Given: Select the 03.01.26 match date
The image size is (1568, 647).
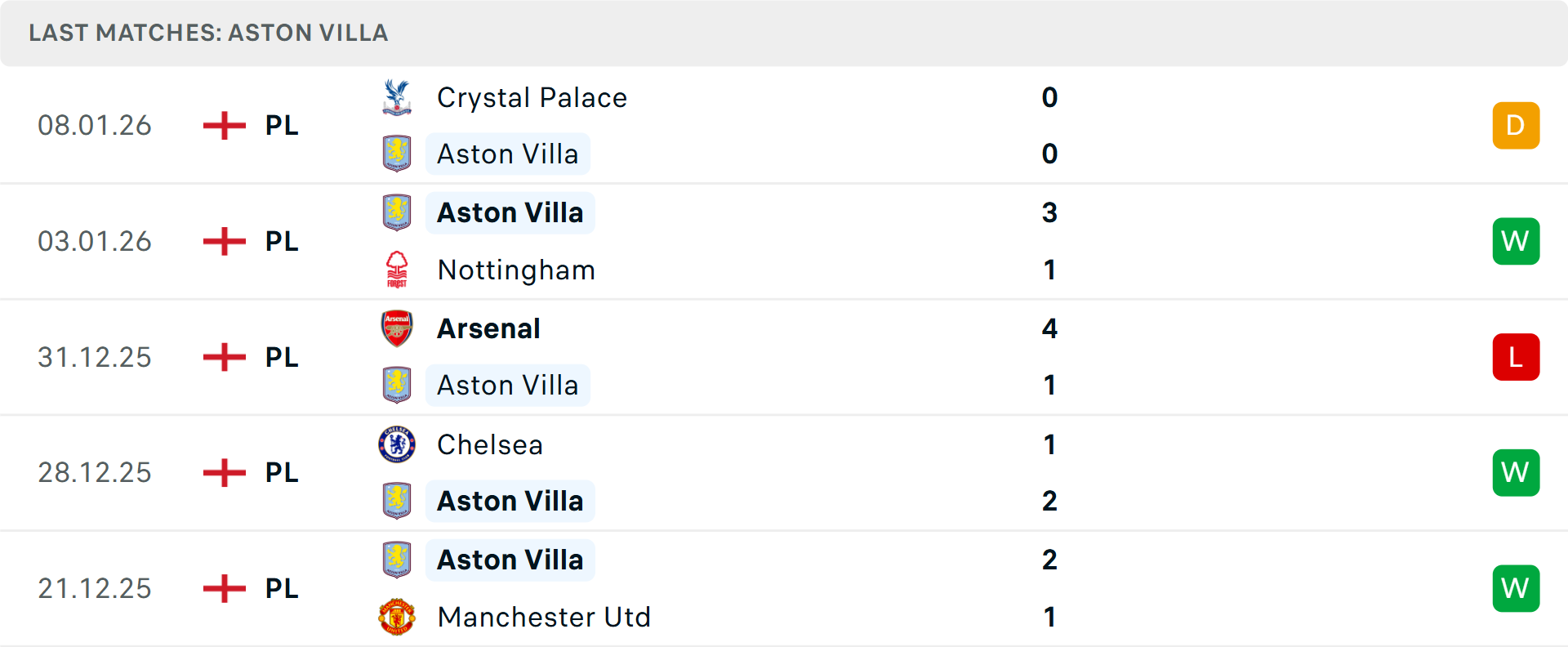Looking at the screenshot, I should pos(95,241).
